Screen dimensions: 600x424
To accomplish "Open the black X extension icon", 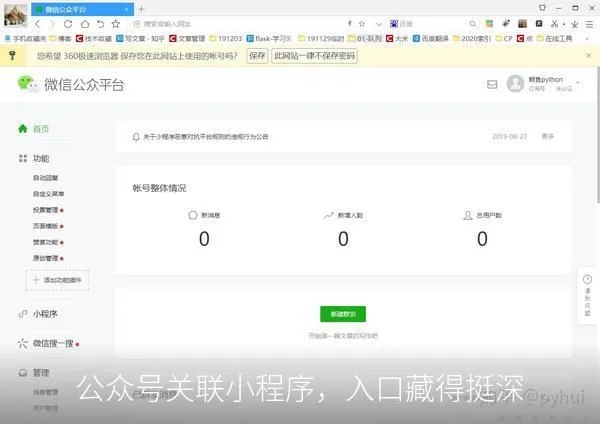I will click(539, 24).
